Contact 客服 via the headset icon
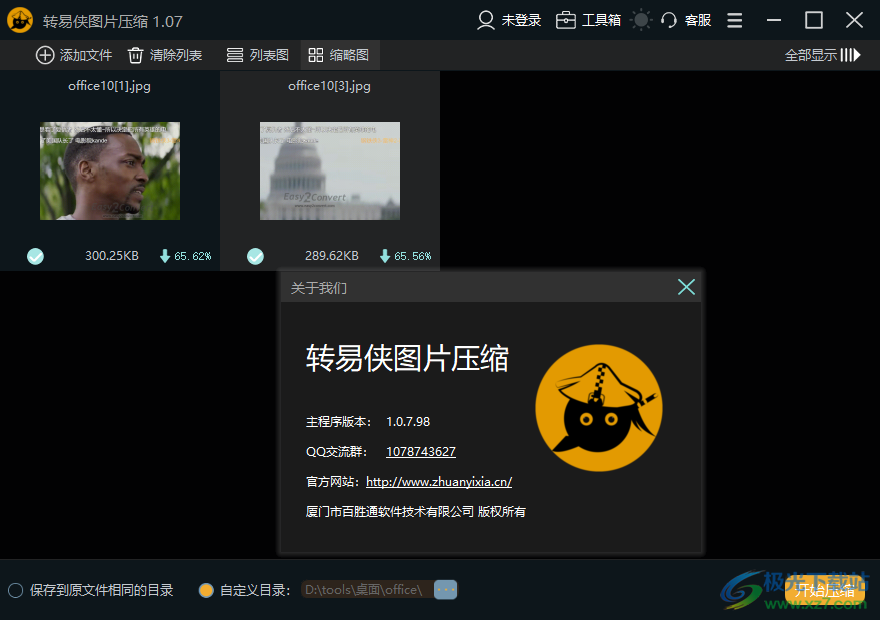 [686, 20]
